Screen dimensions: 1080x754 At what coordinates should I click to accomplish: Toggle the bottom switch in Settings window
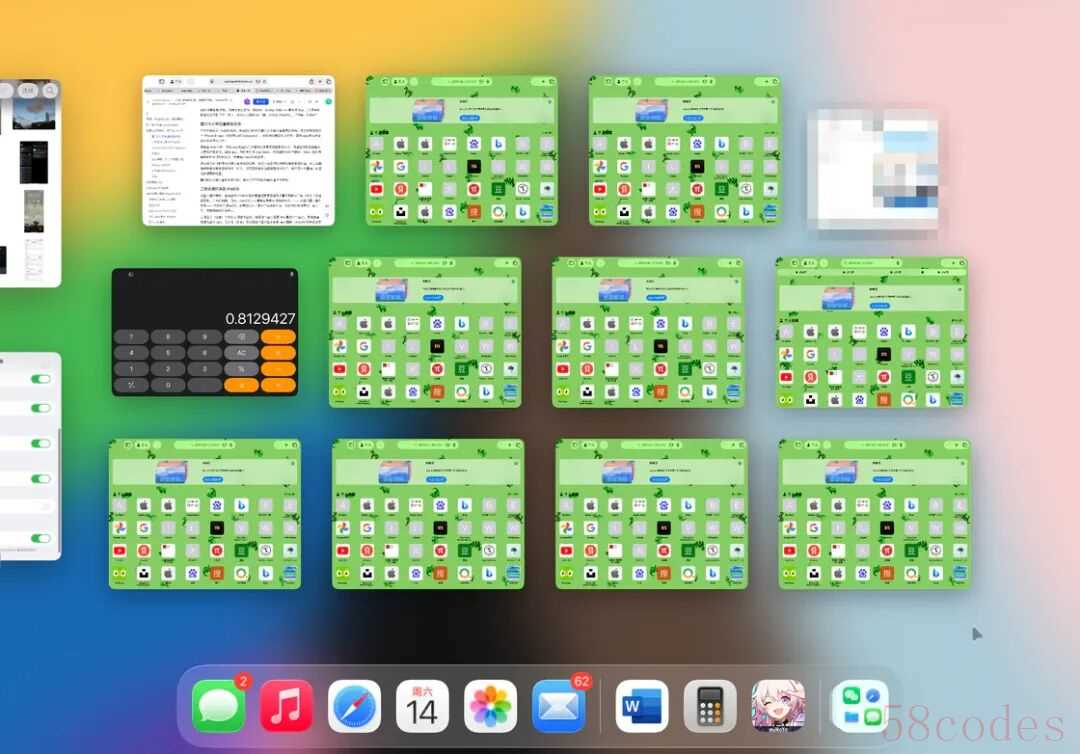pos(41,538)
